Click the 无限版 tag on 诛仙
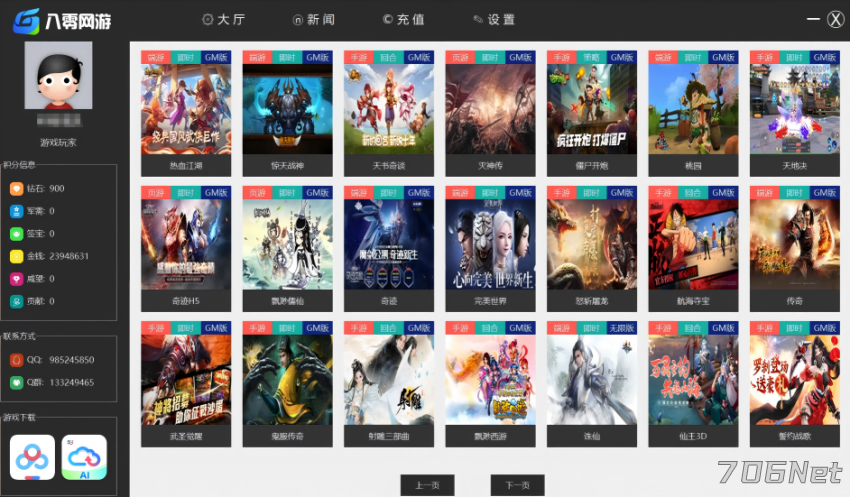Screen dimensions: 850x497 [x=621, y=328]
